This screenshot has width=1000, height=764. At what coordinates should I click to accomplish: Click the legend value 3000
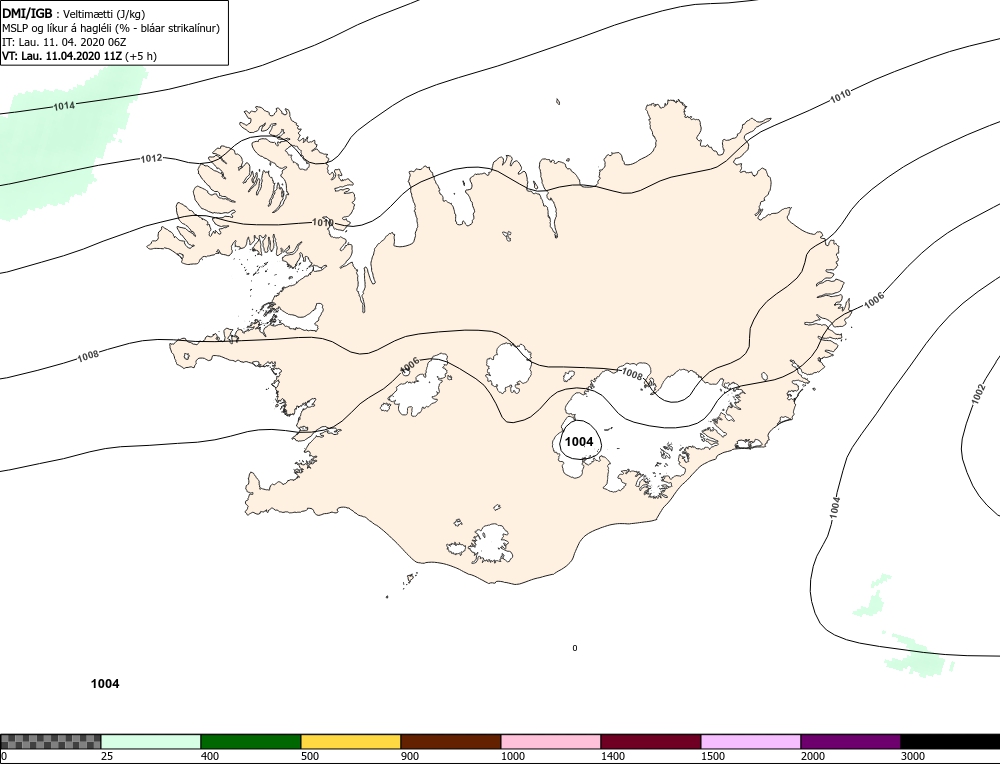coord(913,756)
